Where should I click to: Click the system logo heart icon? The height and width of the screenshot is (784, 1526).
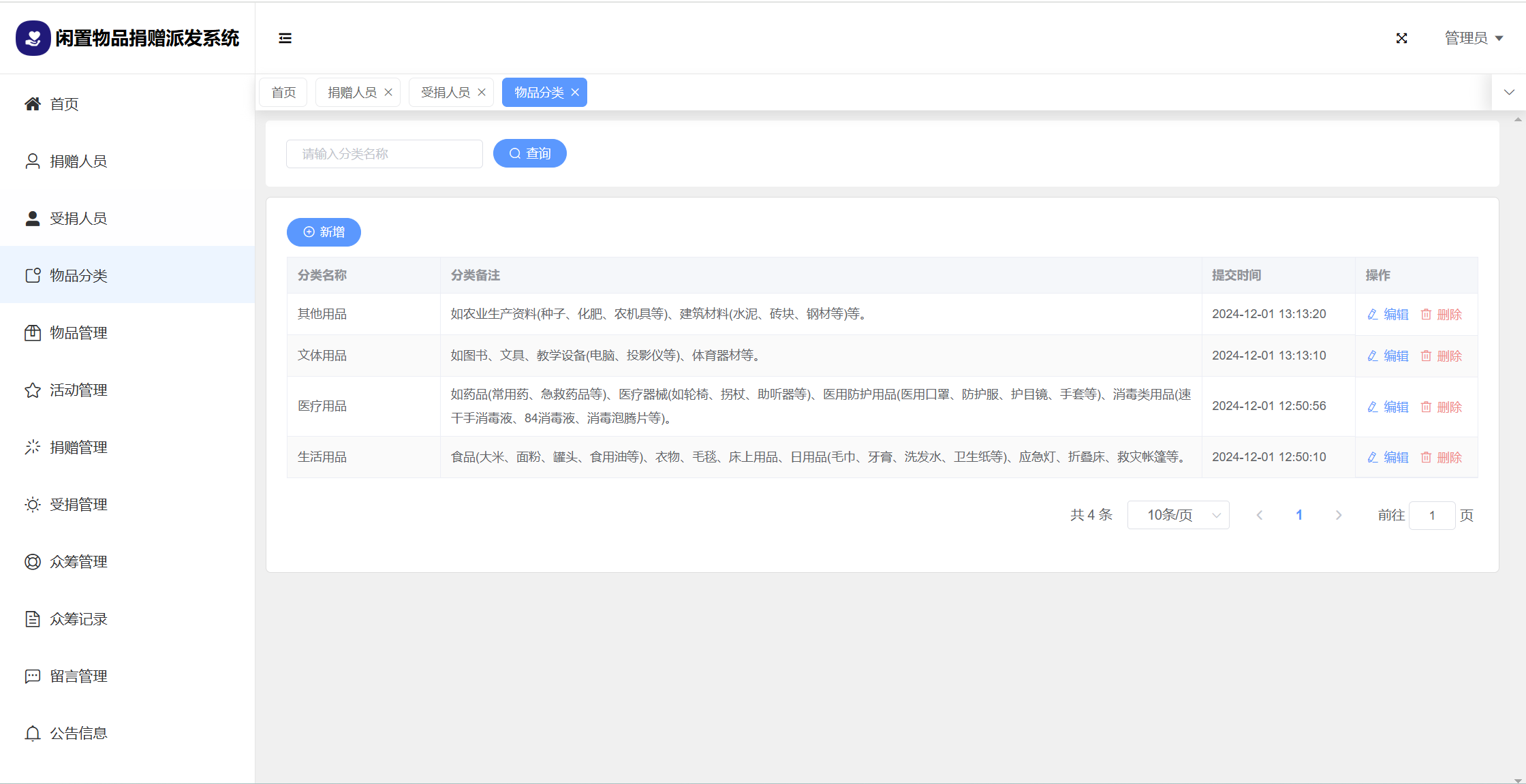click(33, 38)
